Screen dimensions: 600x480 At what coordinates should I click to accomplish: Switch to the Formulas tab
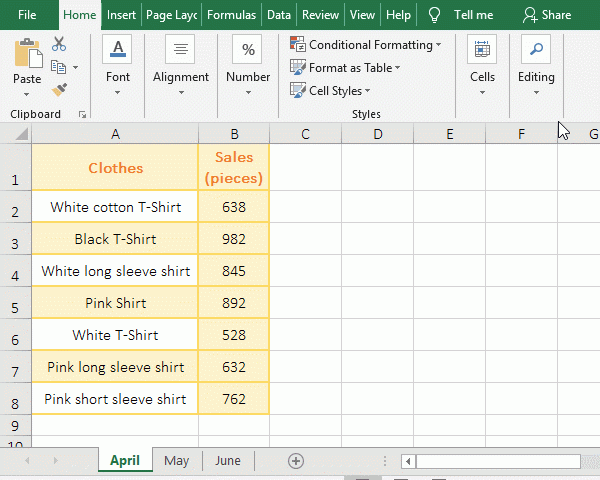click(231, 15)
